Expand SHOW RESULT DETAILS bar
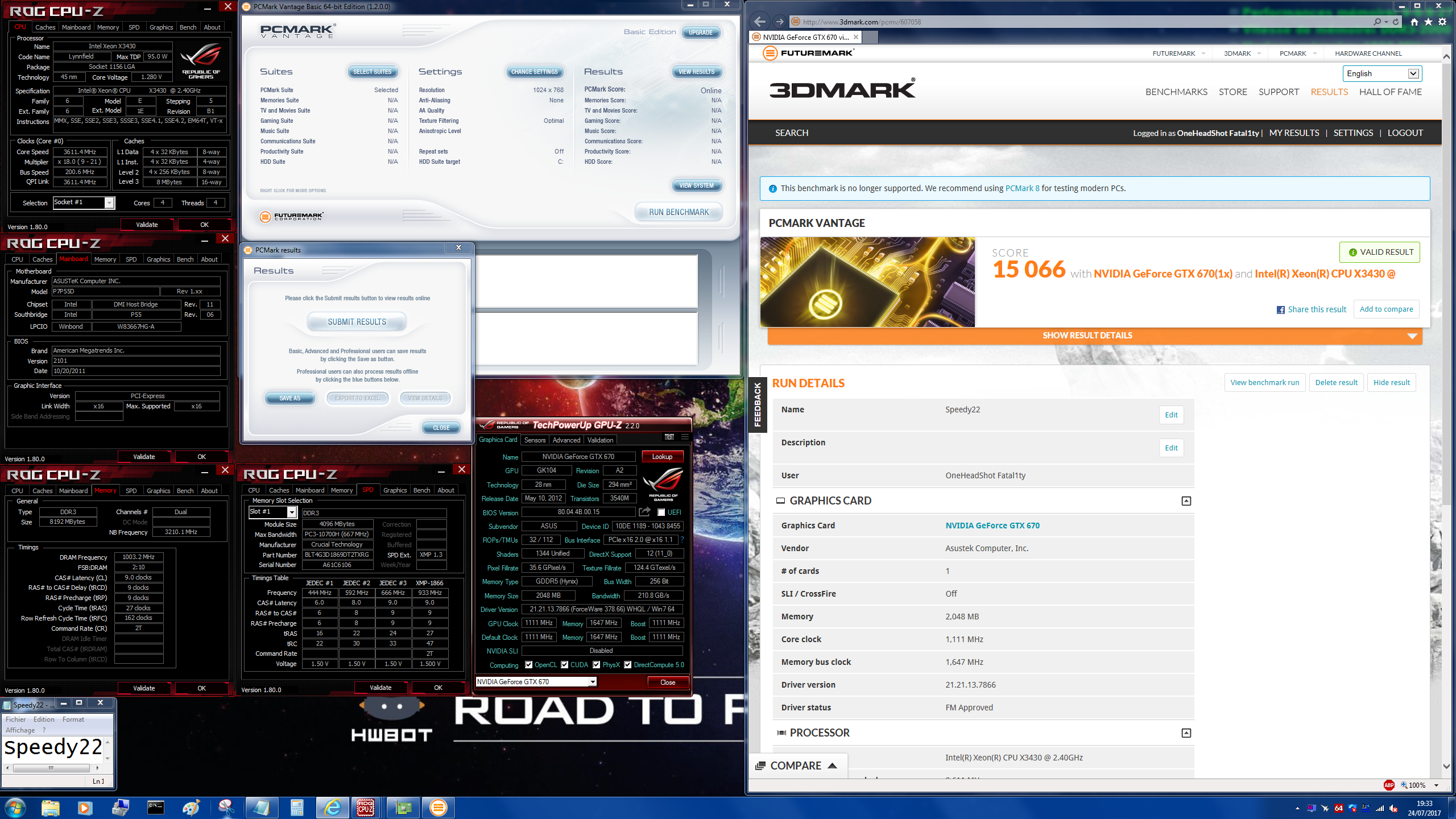Screen dimensions: 1456x819 point(1094,336)
